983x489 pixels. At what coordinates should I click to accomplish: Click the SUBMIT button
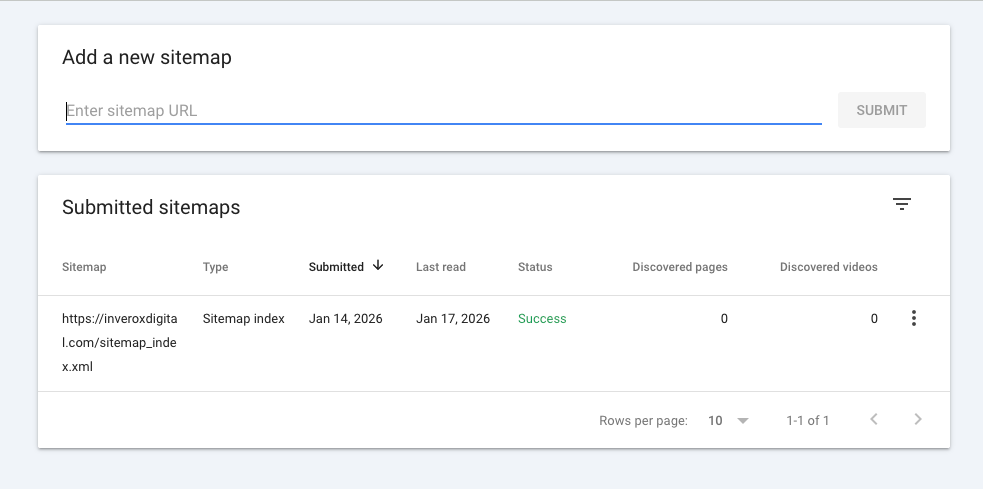point(881,110)
